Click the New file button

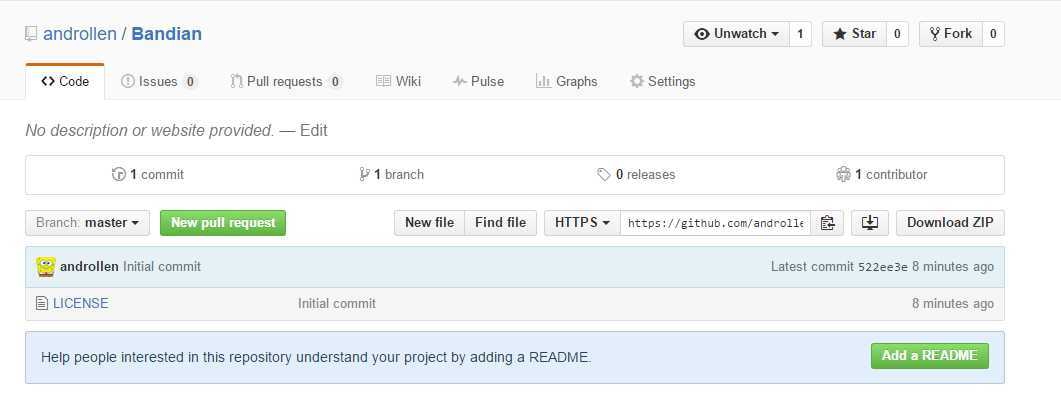coord(430,223)
